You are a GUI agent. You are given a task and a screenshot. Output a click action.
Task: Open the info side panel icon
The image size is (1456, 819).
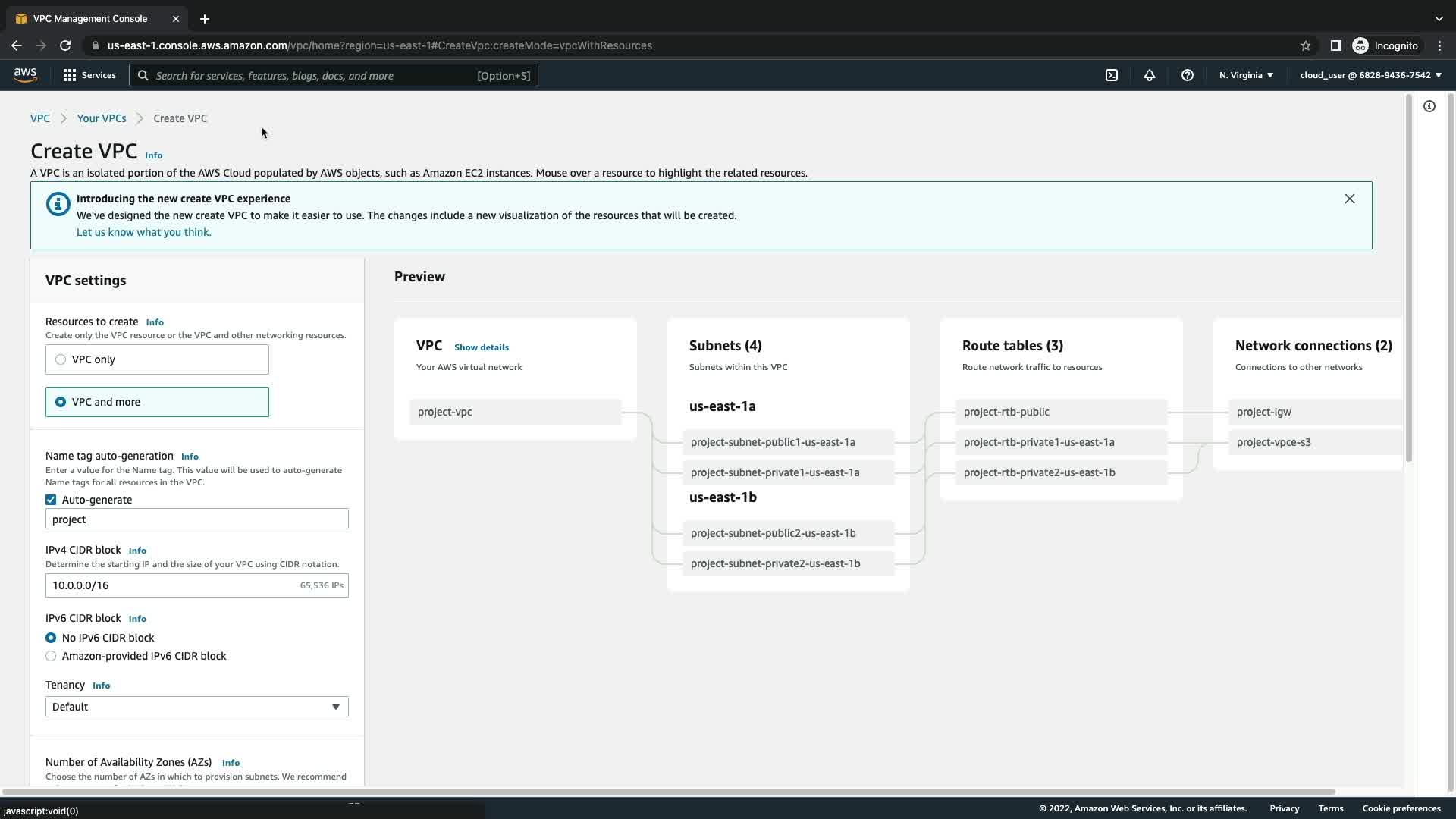pyautogui.click(x=1429, y=106)
